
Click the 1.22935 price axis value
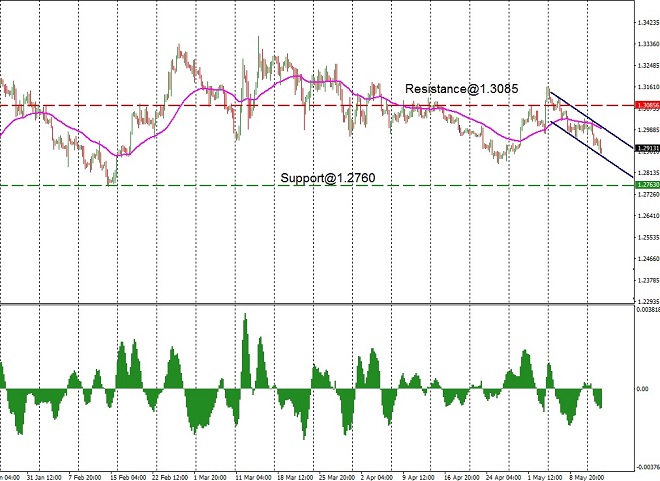648,302
